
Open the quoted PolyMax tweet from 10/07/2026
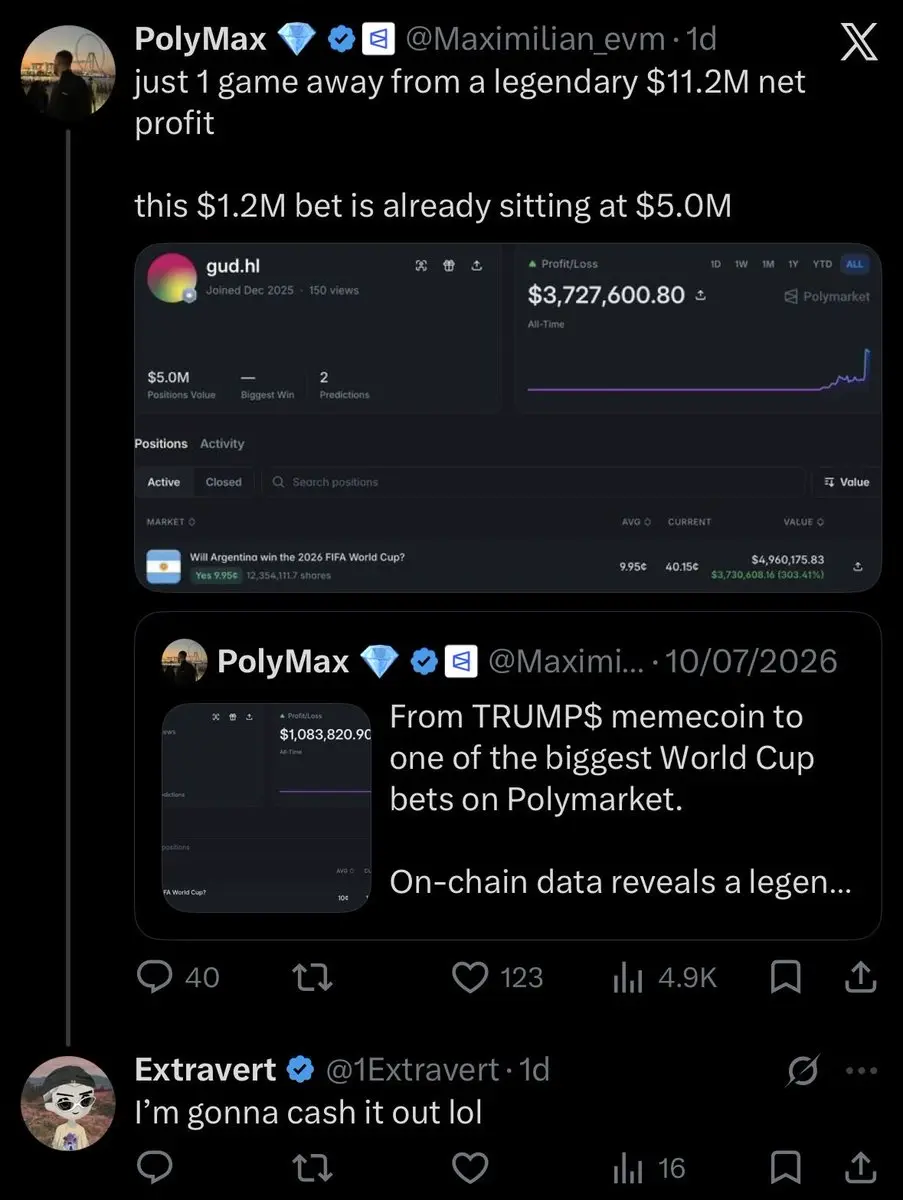tap(508, 775)
